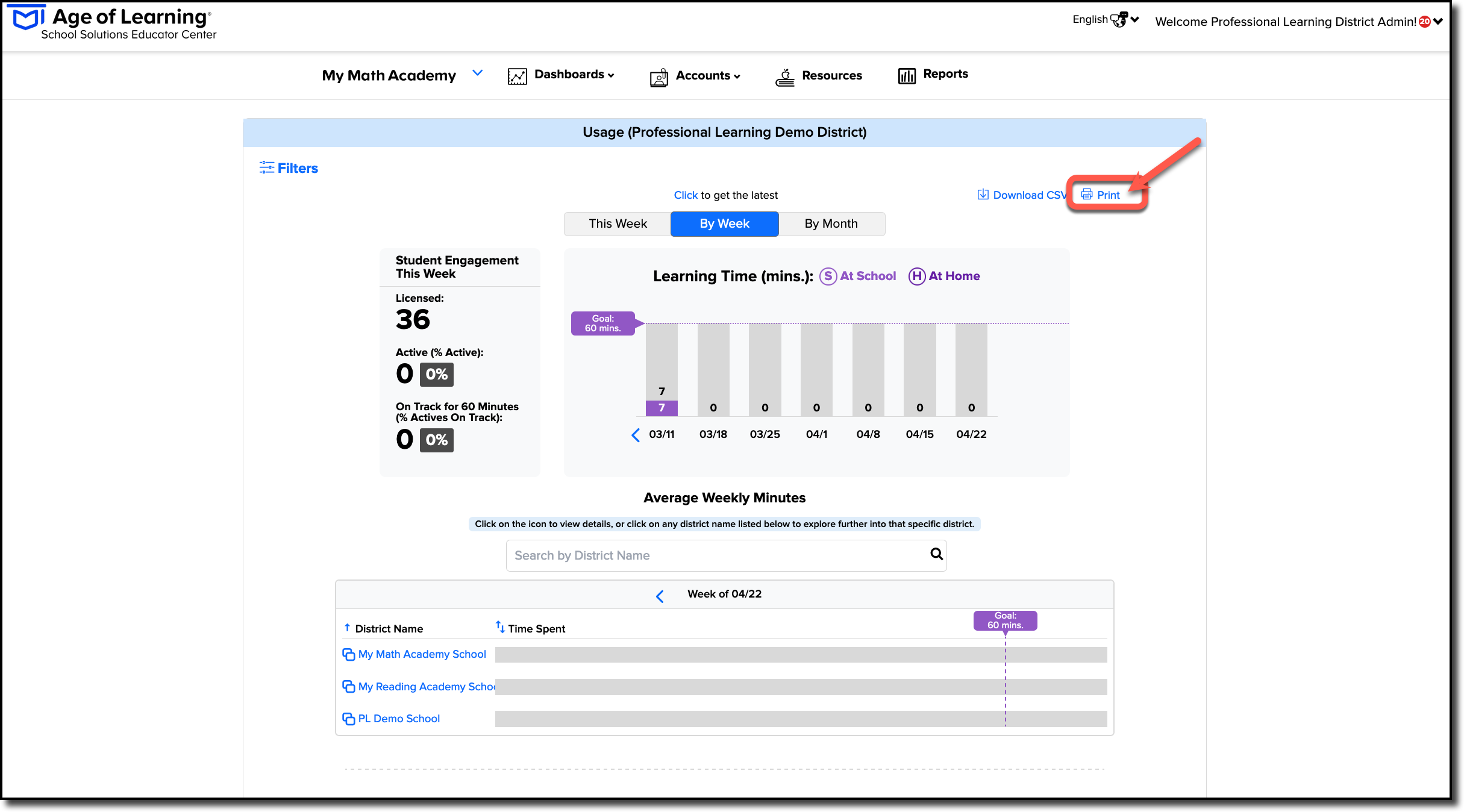Click the Student Engagement This Week heading
The width and height of the screenshot is (1464, 812).
pyautogui.click(x=457, y=267)
